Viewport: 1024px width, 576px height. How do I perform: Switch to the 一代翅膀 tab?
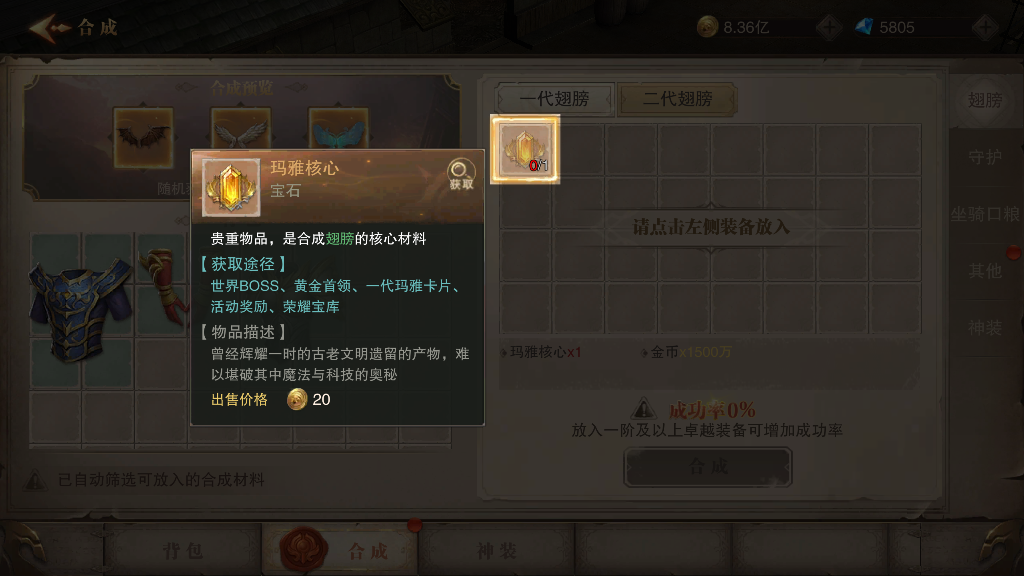554,99
